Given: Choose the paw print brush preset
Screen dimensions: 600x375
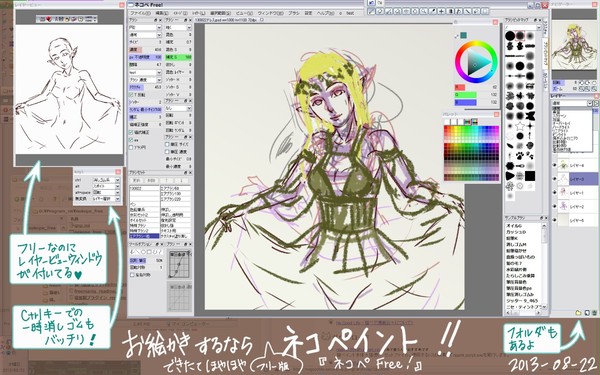Looking at the screenshot, I should tap(520, 156).
